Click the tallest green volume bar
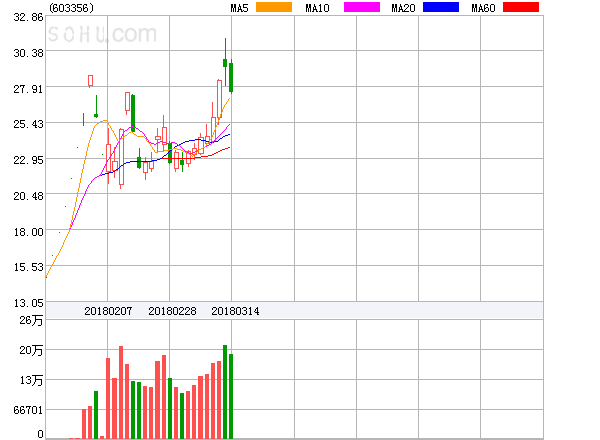The height and width of the screenshot is (440, 600). [225, 392]
